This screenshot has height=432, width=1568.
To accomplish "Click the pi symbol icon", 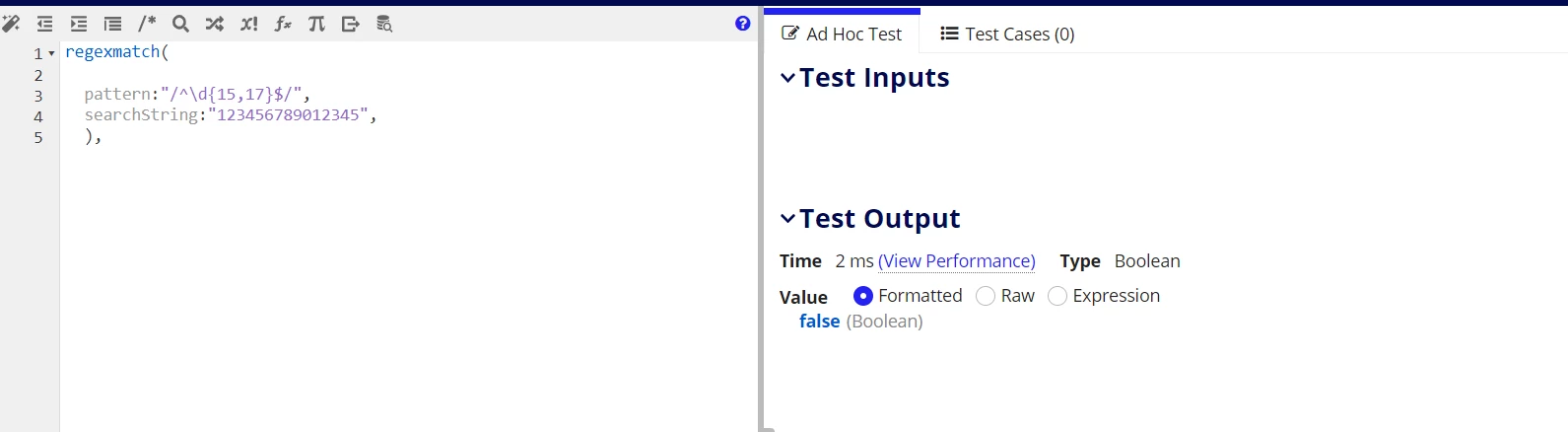I will coord(316,24).
